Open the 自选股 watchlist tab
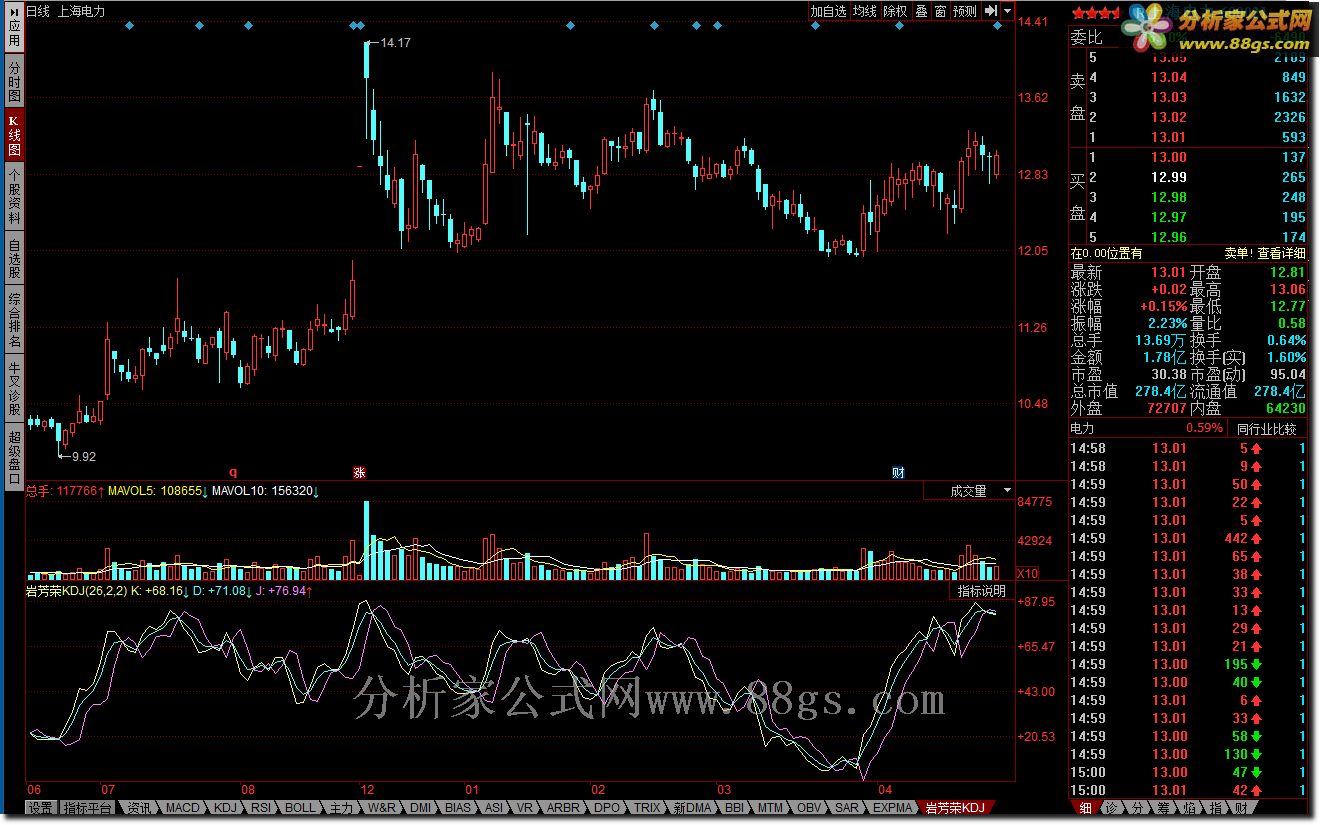This screenshot has width=1321, height=825. click(14, 259)
